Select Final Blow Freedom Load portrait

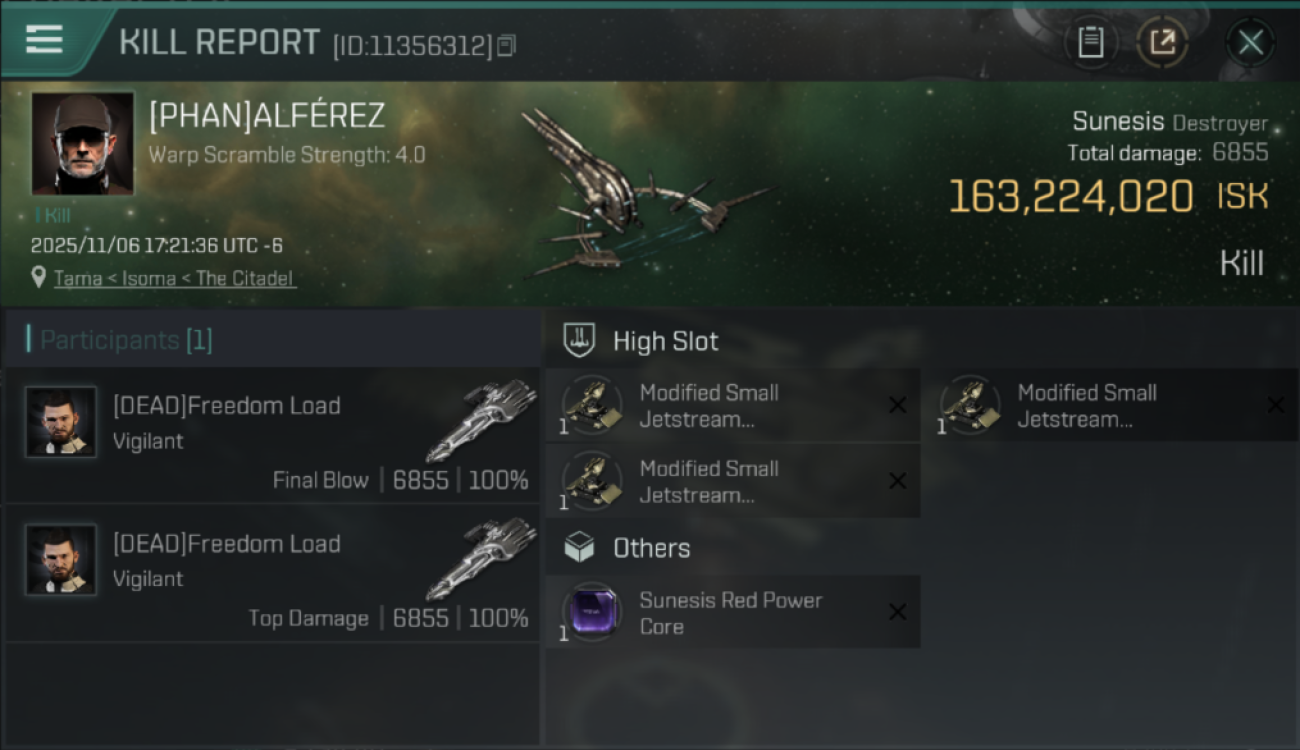click(61, 422)
